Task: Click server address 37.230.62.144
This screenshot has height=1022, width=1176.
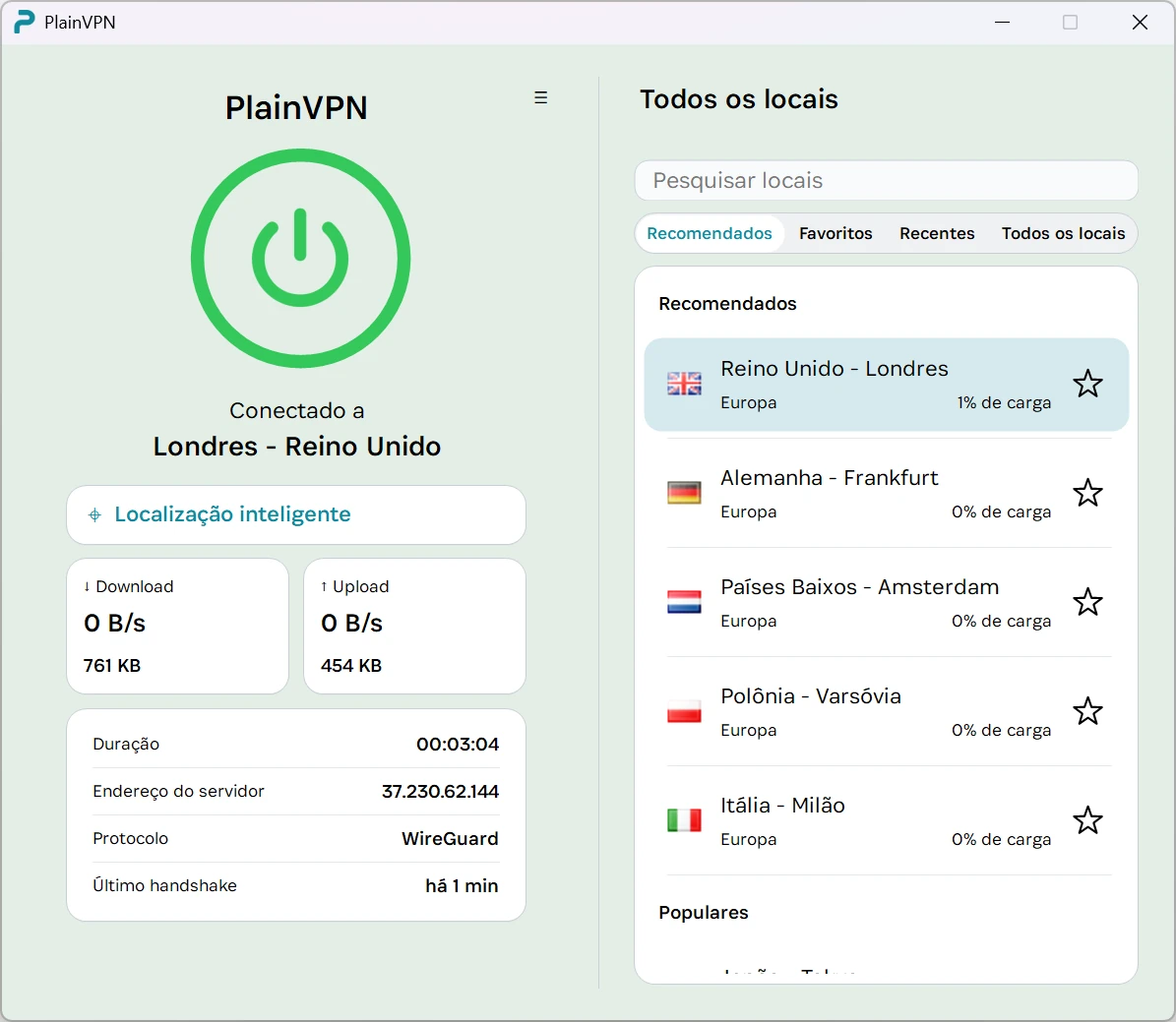Action: [440, 791]
